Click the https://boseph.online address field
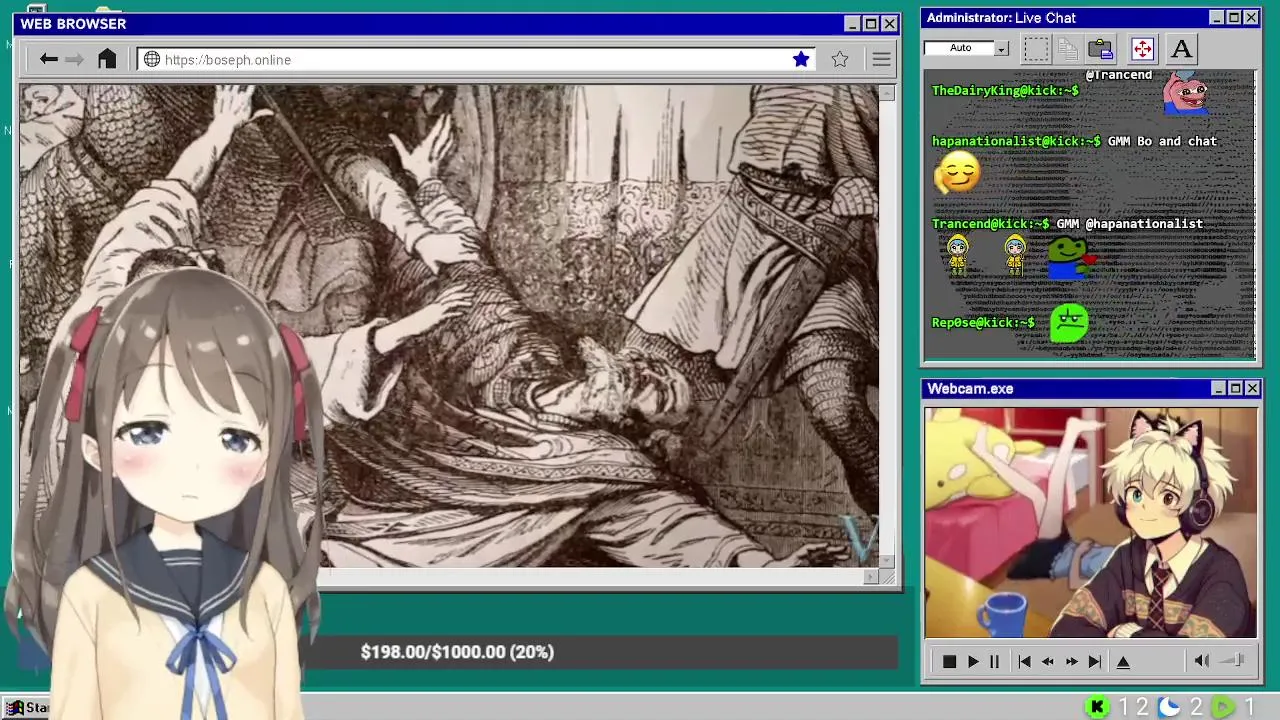Image resolution: width=1280 pixels, height=720 pixels. 476,59
